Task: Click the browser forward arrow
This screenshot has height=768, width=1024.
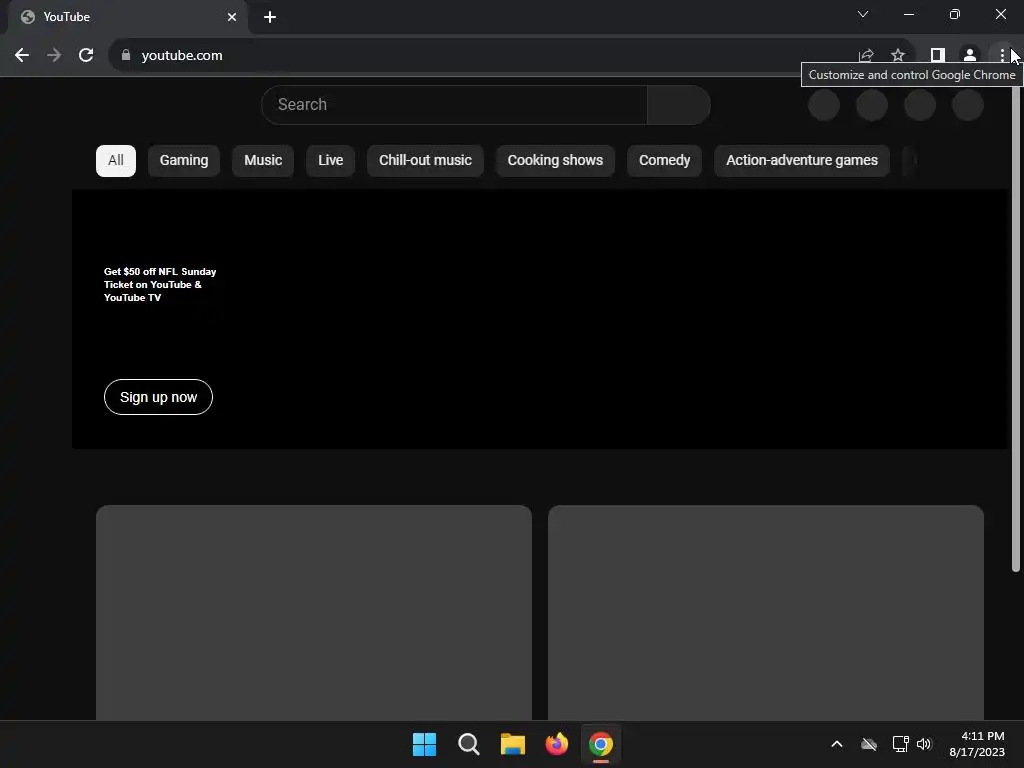Action: point(54,56)
